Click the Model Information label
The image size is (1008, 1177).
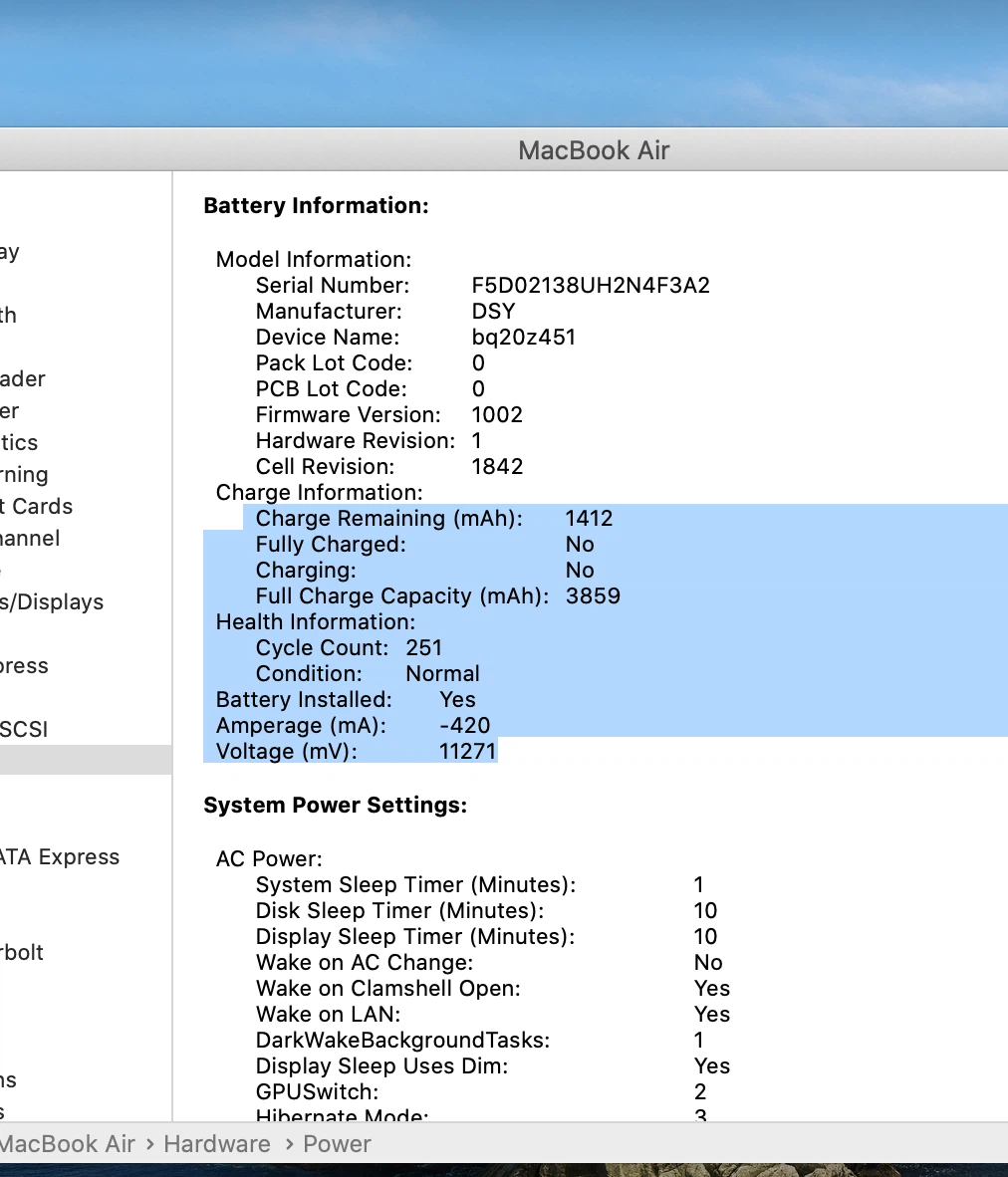pos(314,259)
